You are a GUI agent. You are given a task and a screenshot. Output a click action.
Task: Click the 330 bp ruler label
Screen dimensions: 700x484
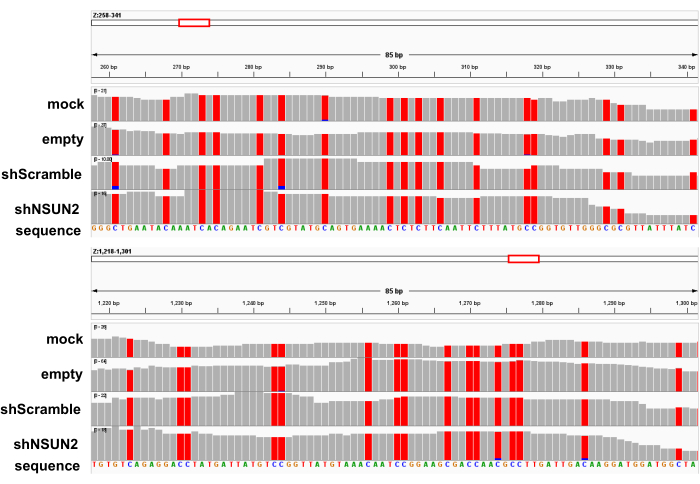pyautogui.click(x=614, y=67)
